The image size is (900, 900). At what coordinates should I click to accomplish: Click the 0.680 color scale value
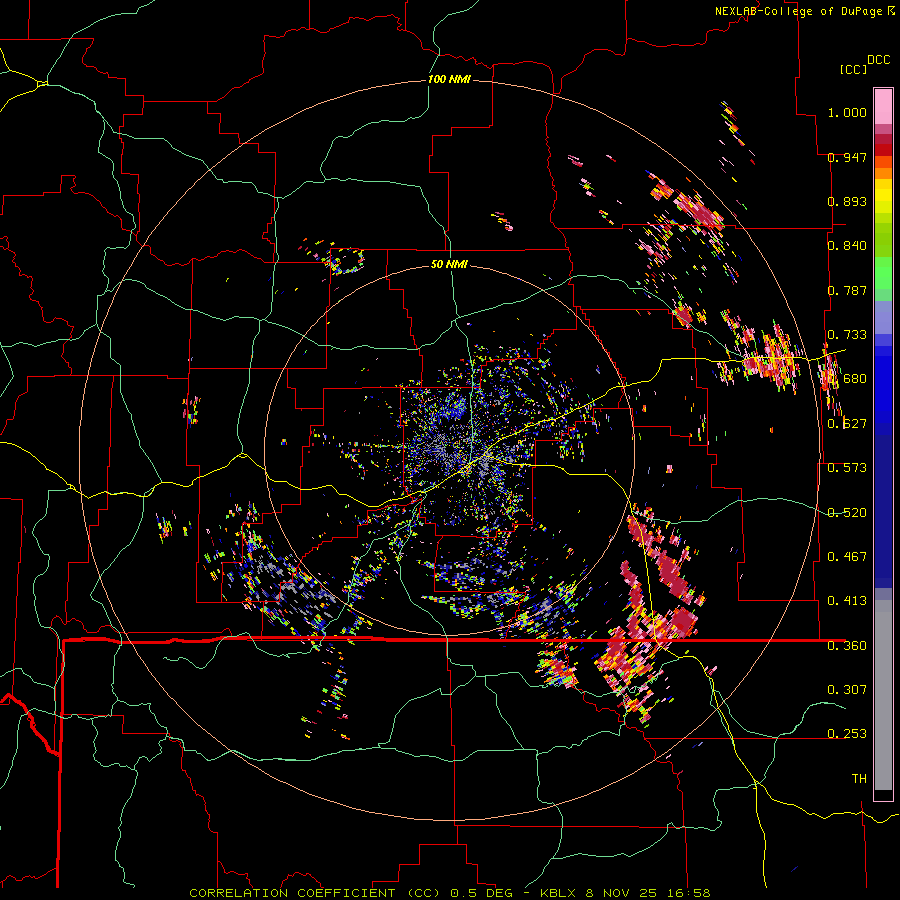pos(847,379)
